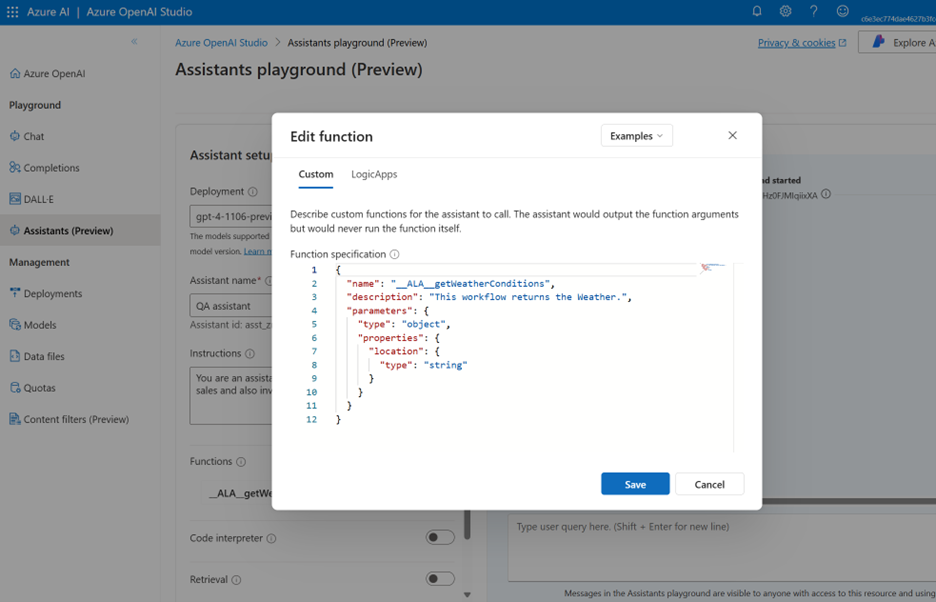
Task: Click info icon beside thread ID
Action: click(x=826, y=194)
